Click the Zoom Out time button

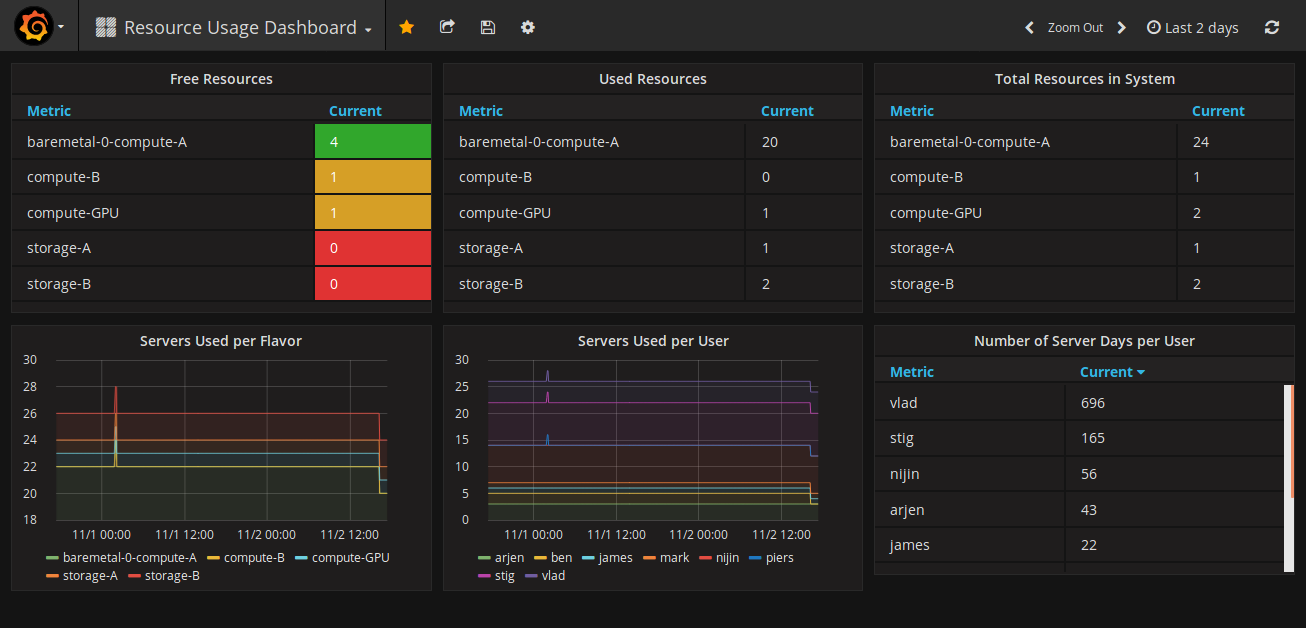pos(1075,28)
